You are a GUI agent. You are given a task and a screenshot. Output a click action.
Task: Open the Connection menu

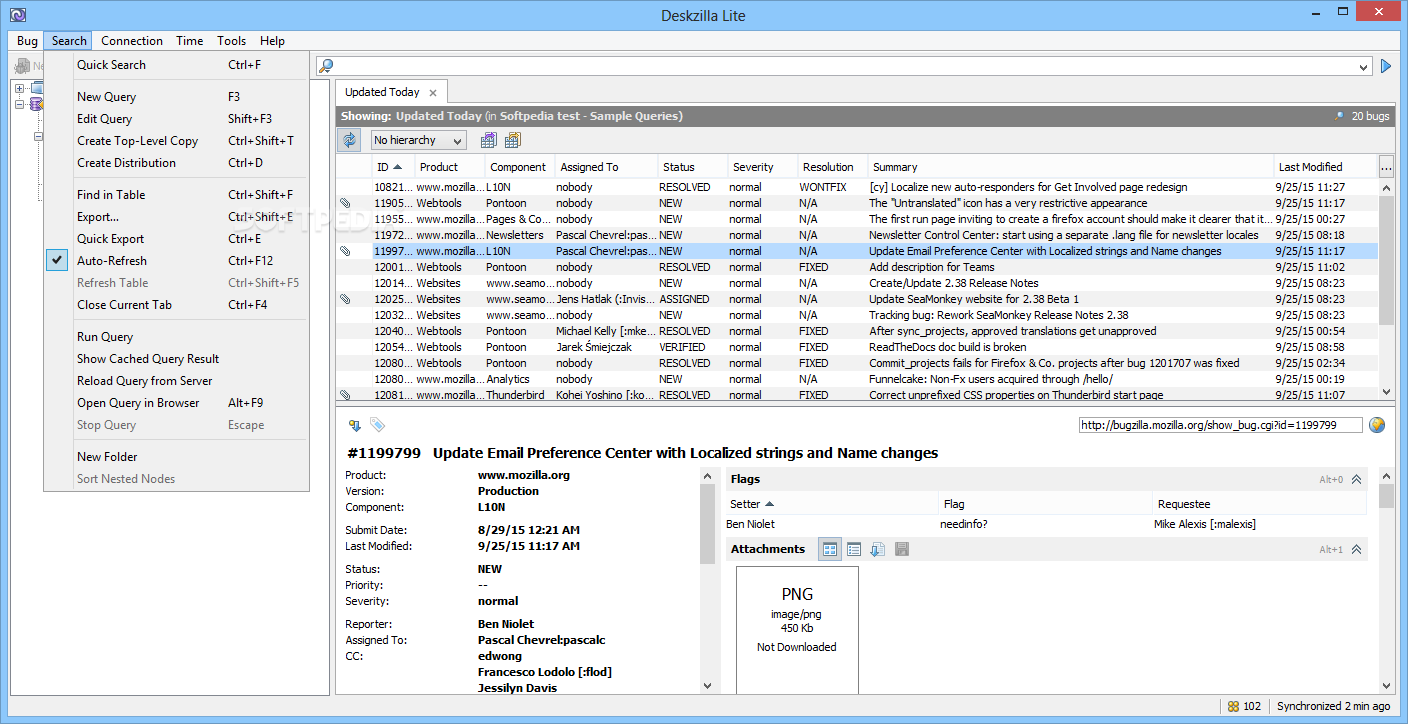(132, 41)
